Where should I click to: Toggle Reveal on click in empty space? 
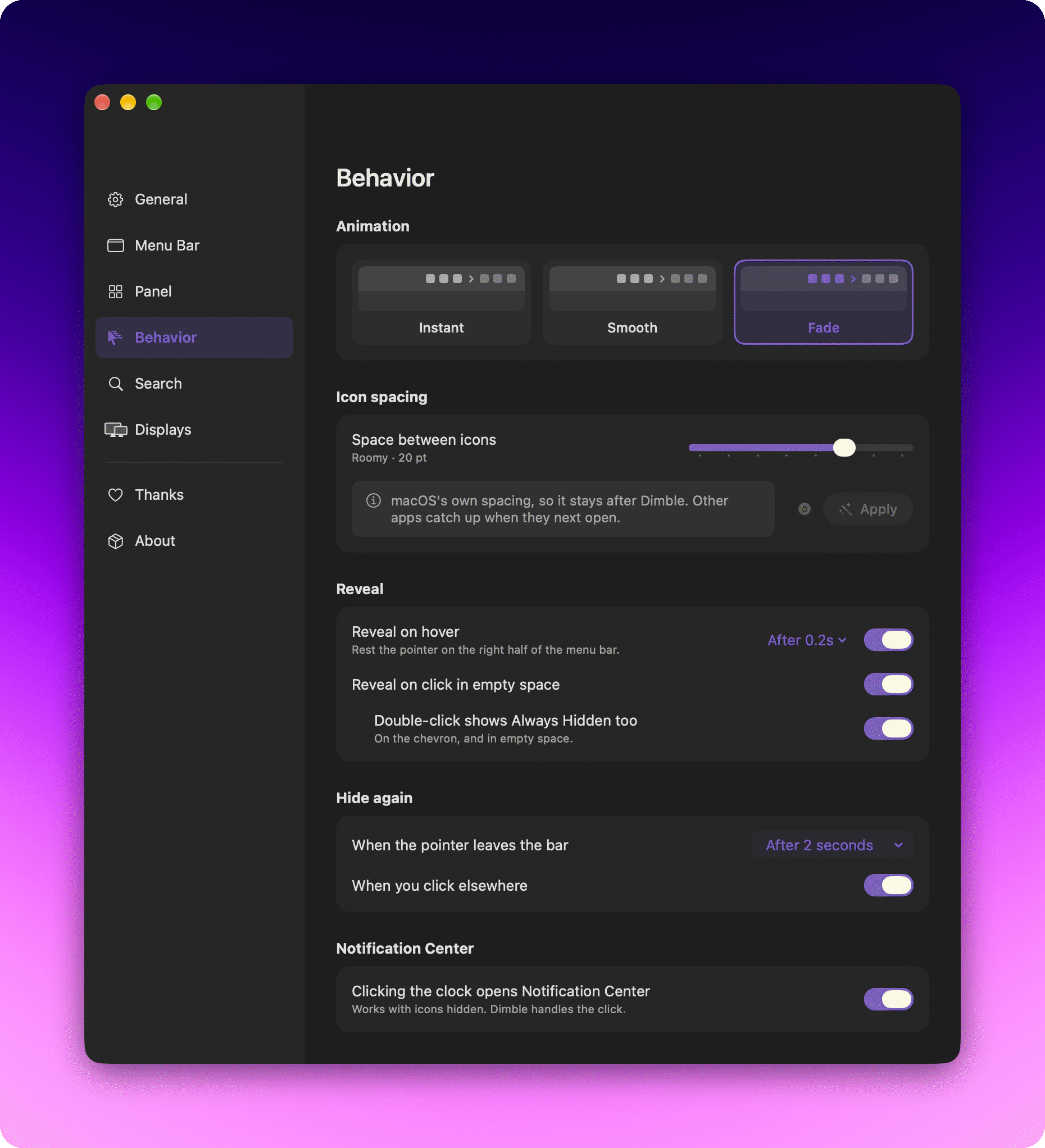[888, 685]
